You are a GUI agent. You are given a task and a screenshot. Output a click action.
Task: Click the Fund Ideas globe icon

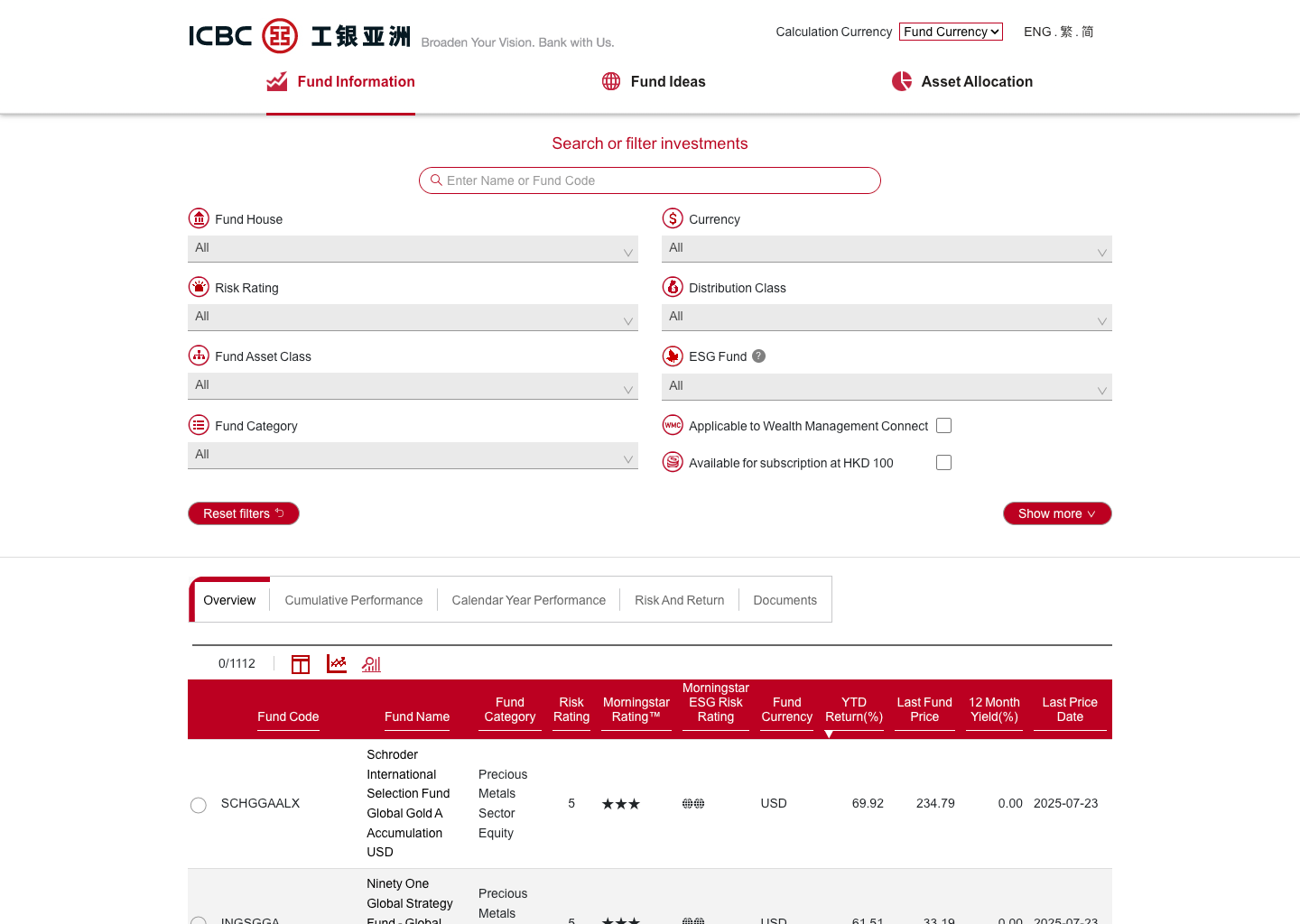click(611, 81)
